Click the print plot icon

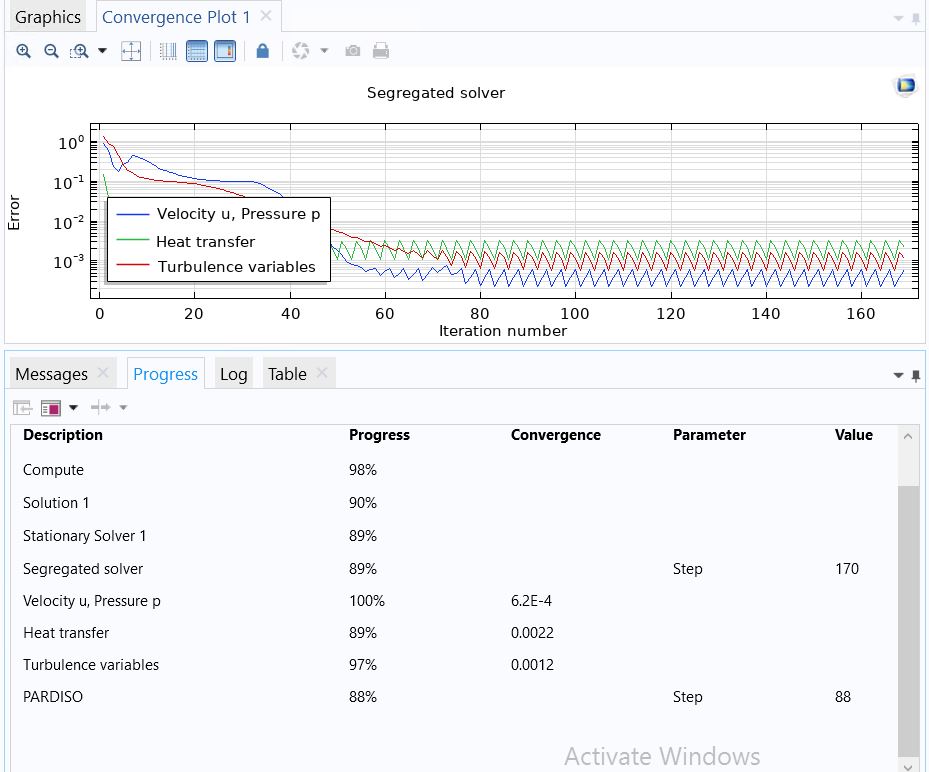(381, 51)
